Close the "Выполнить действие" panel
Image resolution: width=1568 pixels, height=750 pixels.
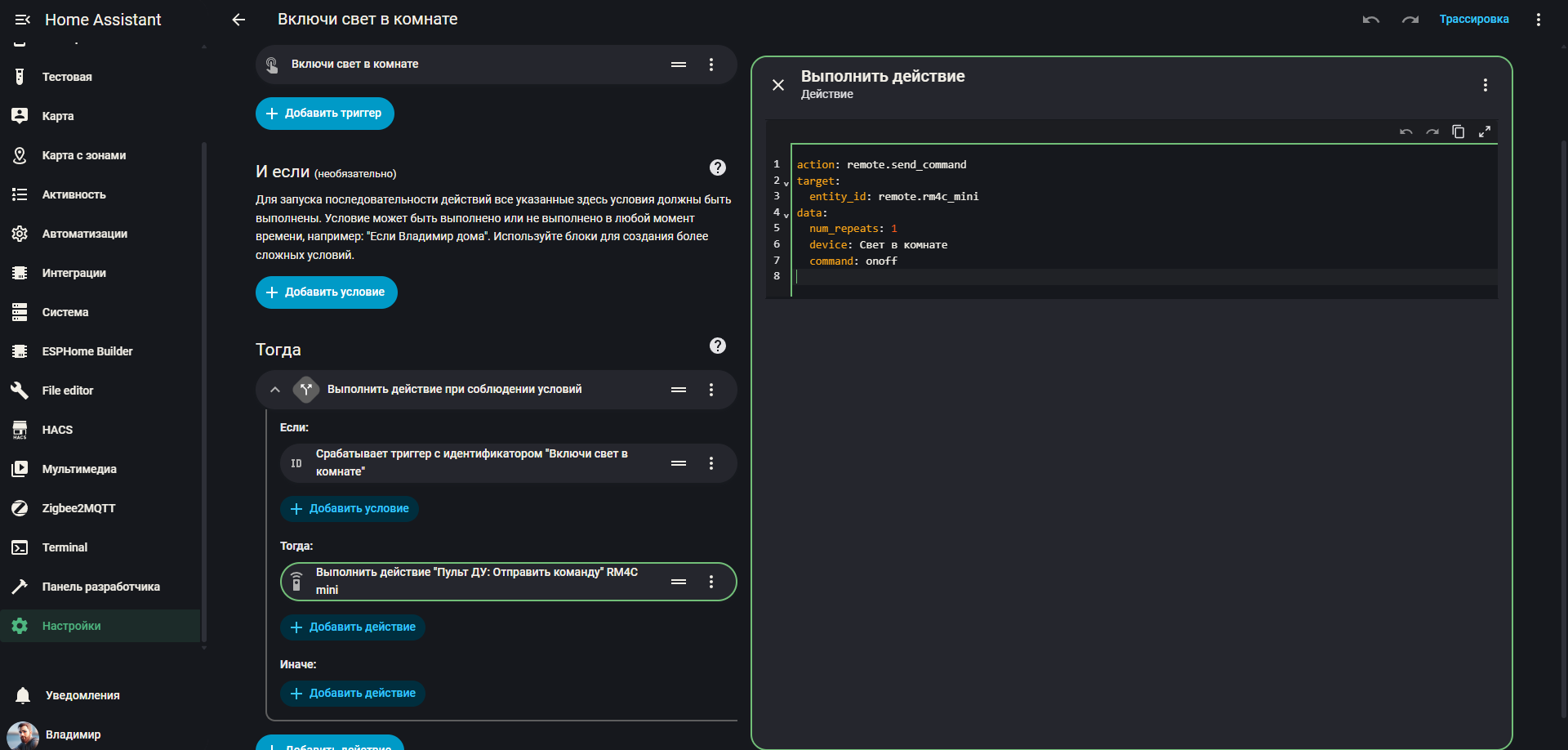pyautogui.click(x=778, y=85)
